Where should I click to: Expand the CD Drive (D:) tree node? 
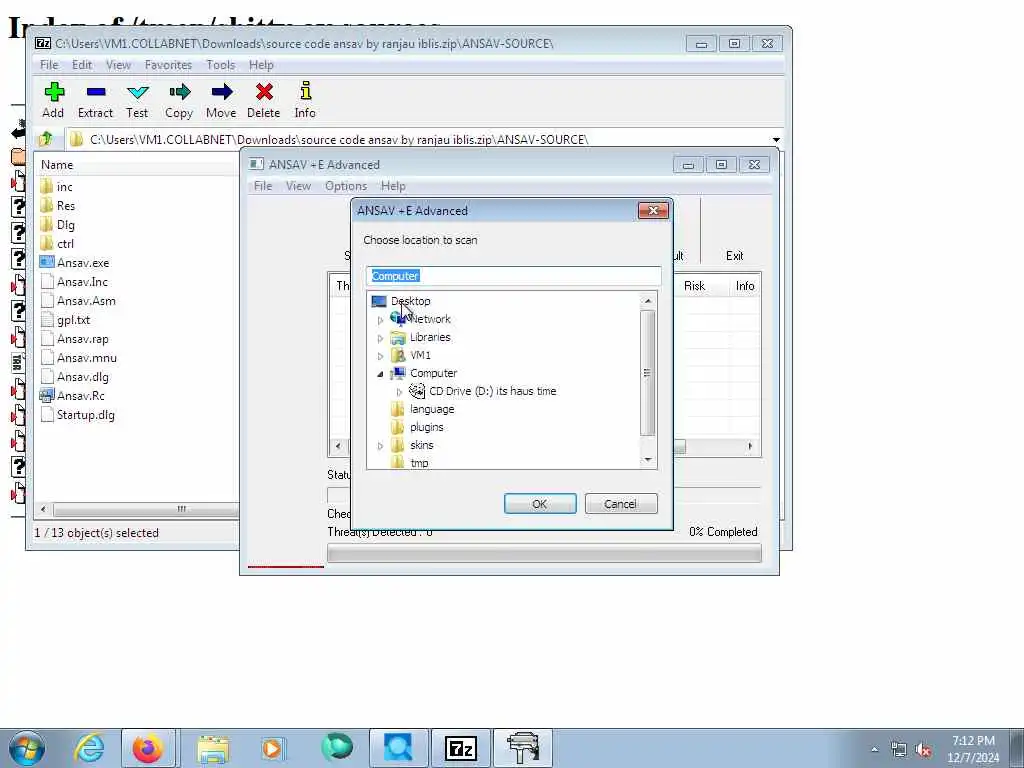[399, 392]
